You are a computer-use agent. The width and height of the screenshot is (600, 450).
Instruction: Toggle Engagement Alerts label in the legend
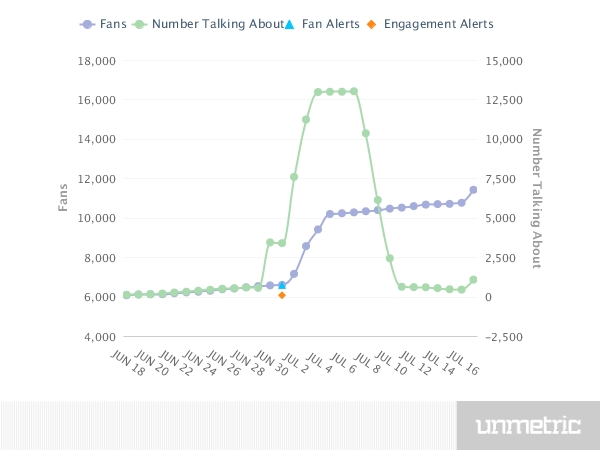tap(438, 23)
